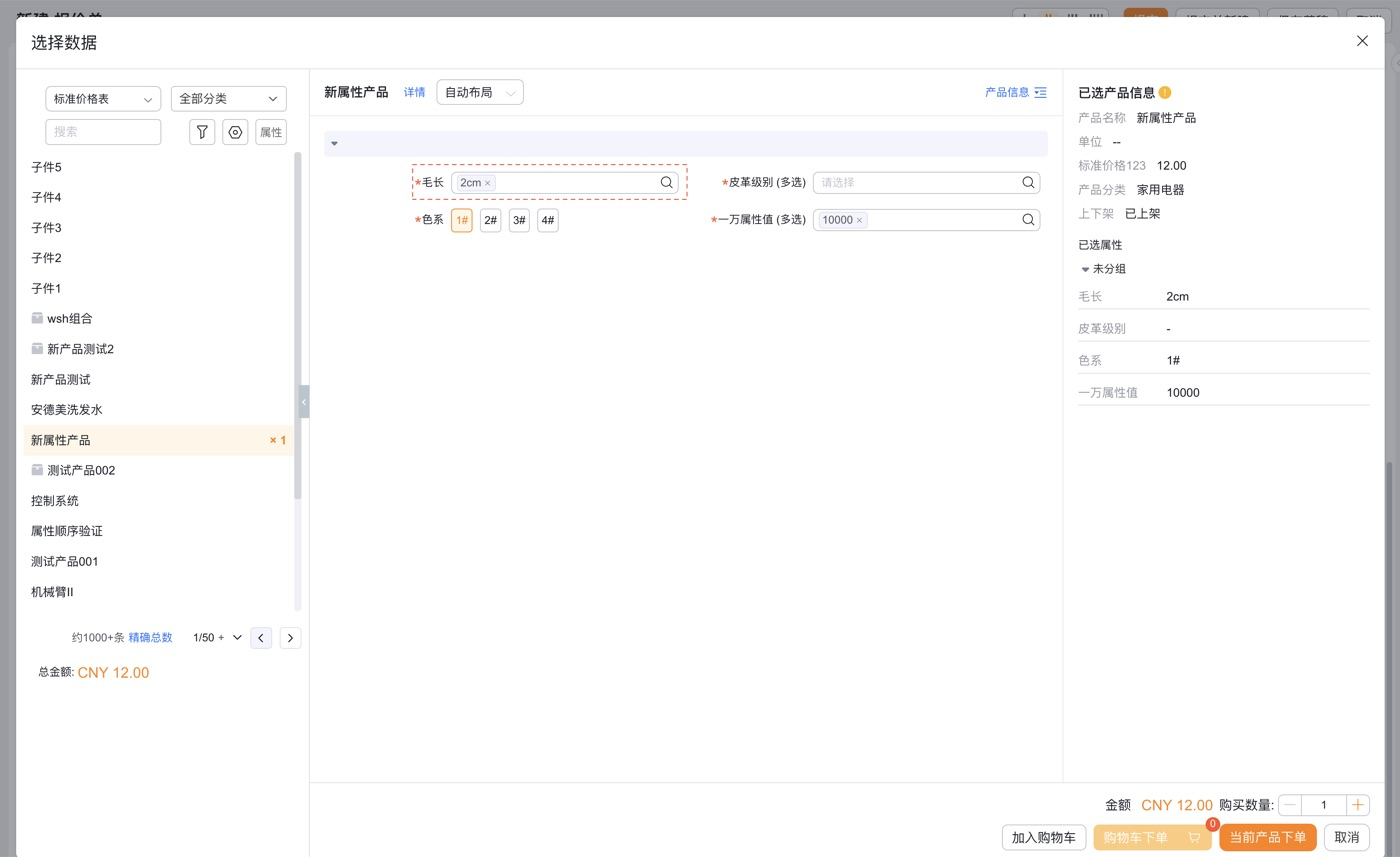Click the 毛长 tag input area
The height and width of the screenshot is (857, 1400).
pyautogui.click(x=565, y=183)
